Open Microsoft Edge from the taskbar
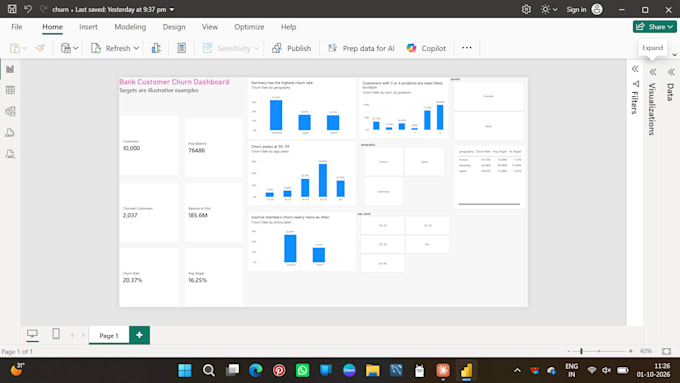 point(255,370)
